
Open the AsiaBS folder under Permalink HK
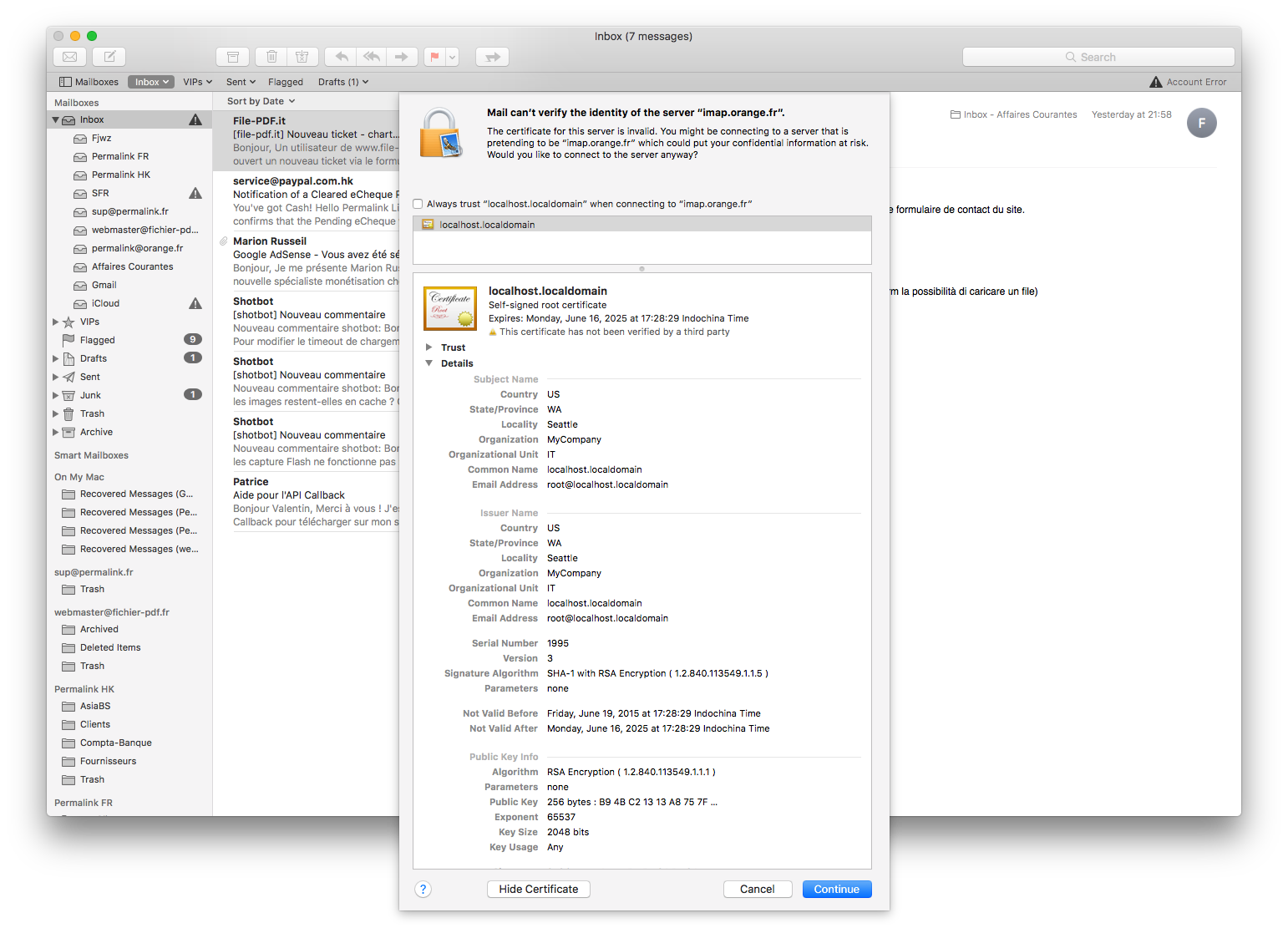[x=95, y=706]
